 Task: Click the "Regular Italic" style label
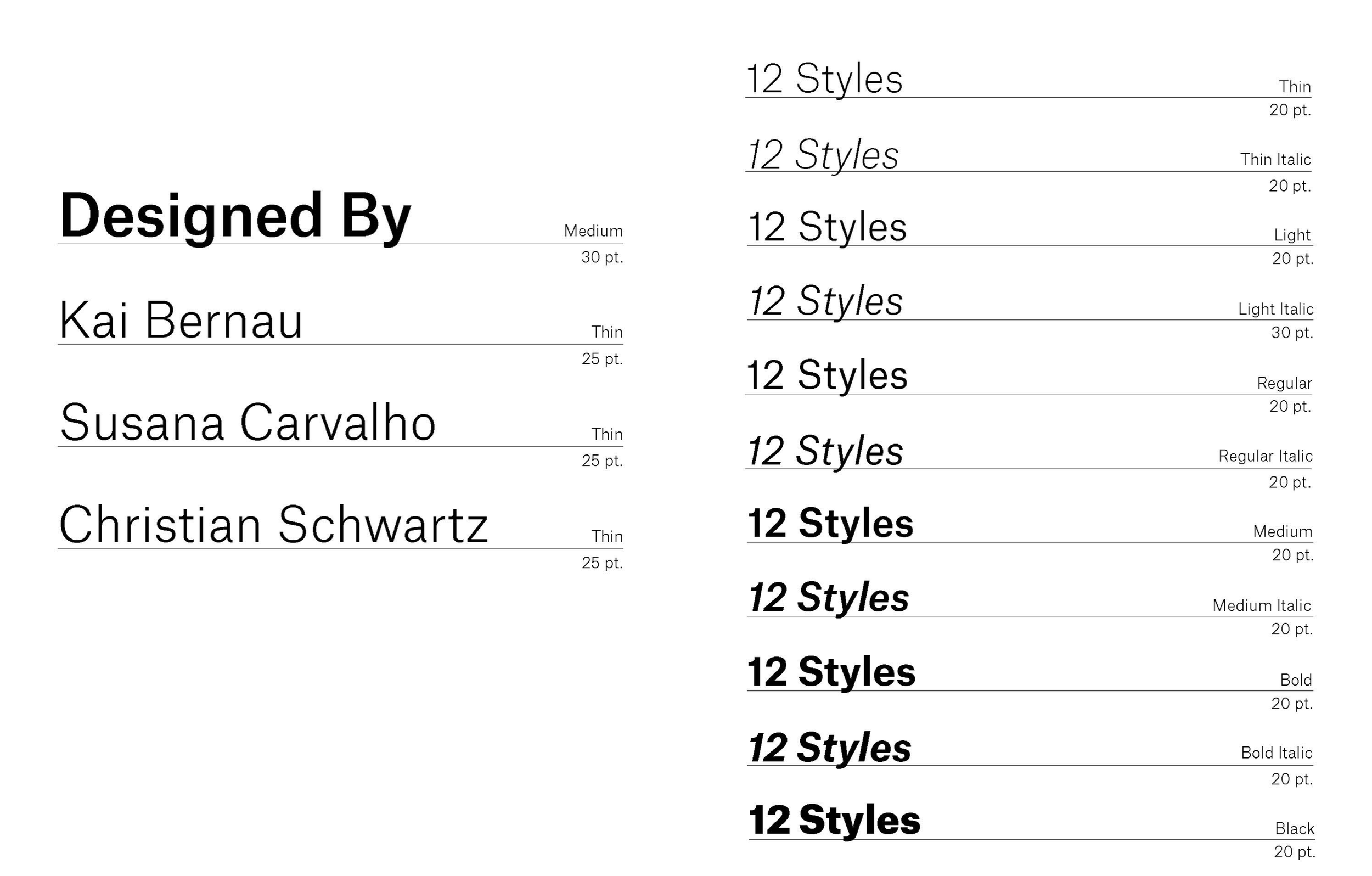pyautogui.click(x=1266, y=457)
